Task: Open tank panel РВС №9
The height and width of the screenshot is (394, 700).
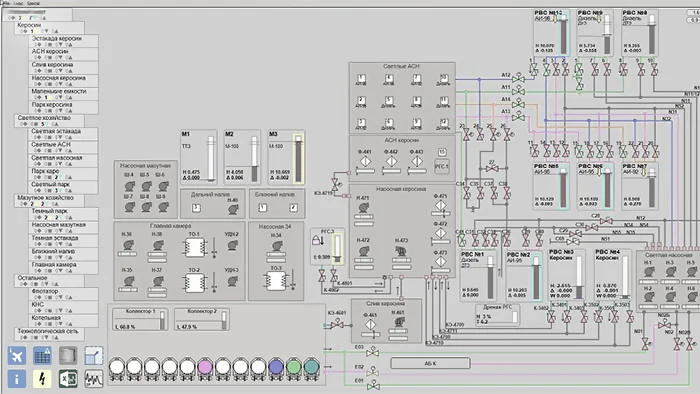Action: [x=595, y=33]
